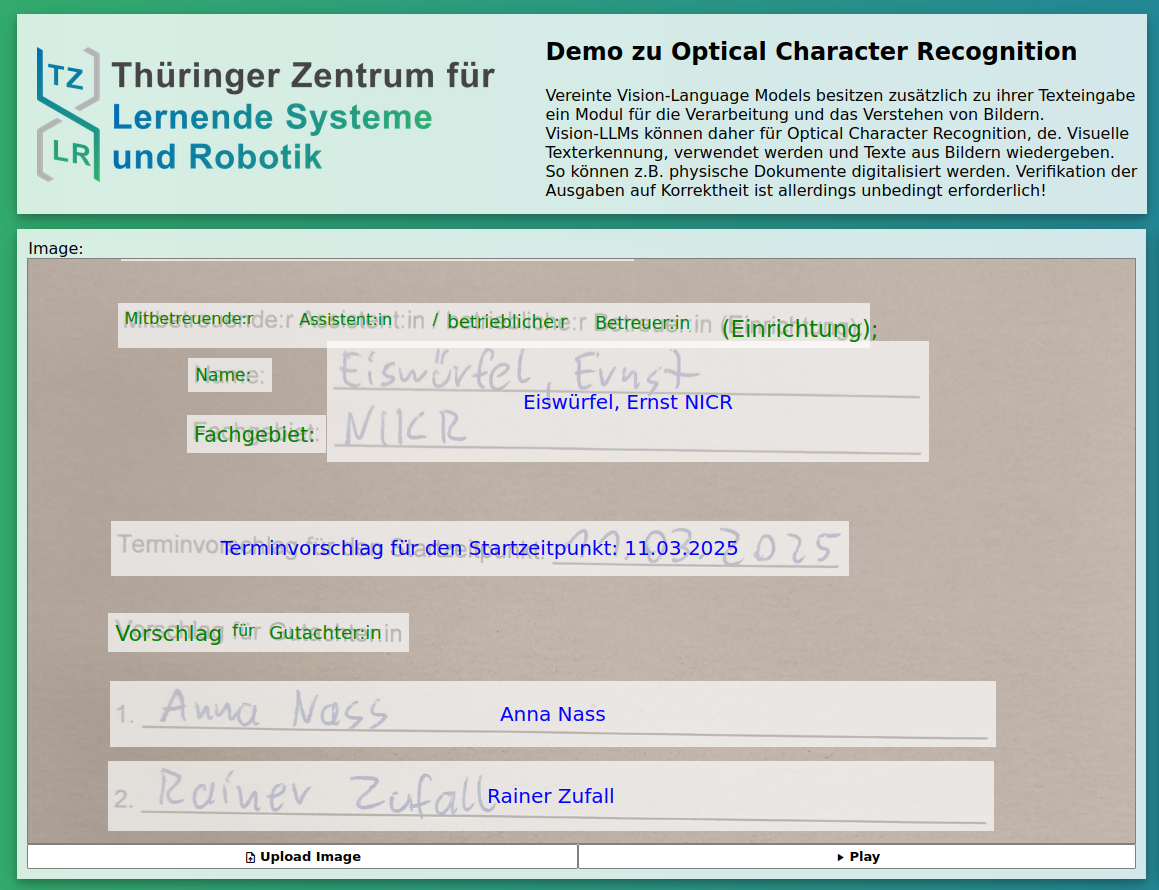1159x890 pixels.
Task: Select the blue 'Anna Nass' recognized text
Action: coord(552,715)
